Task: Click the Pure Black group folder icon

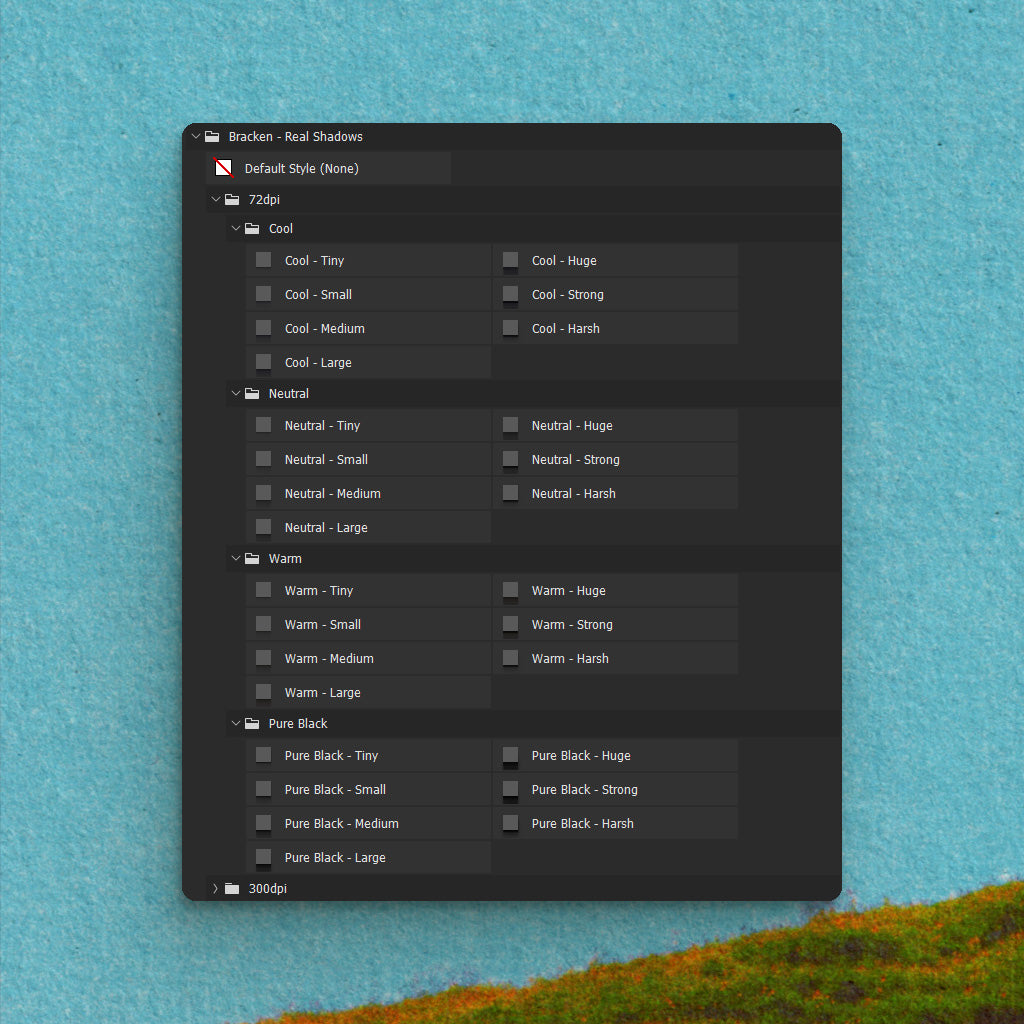Action: click(x=252, y=724)
